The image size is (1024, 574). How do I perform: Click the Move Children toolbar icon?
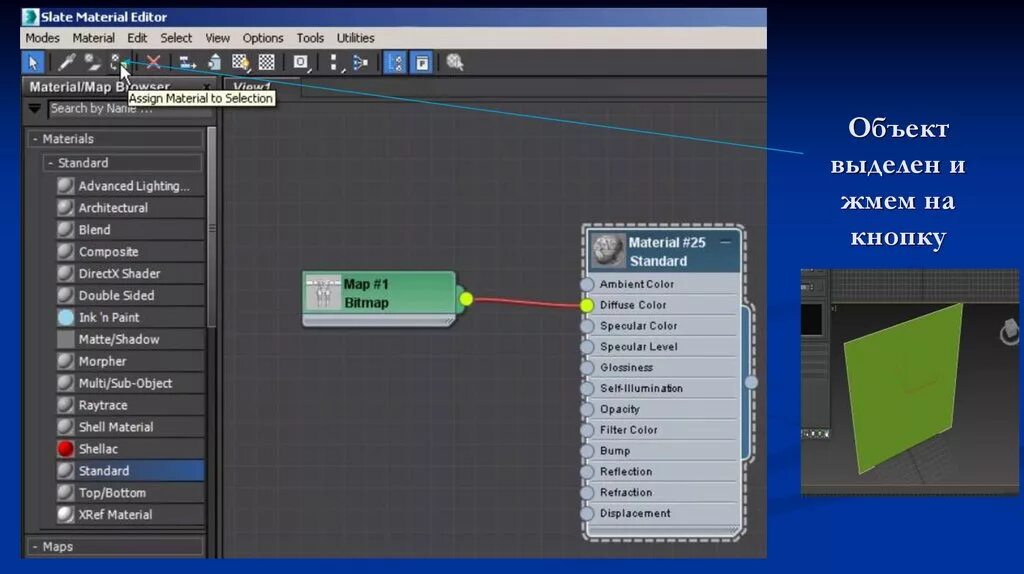click(x=187, y=63)
